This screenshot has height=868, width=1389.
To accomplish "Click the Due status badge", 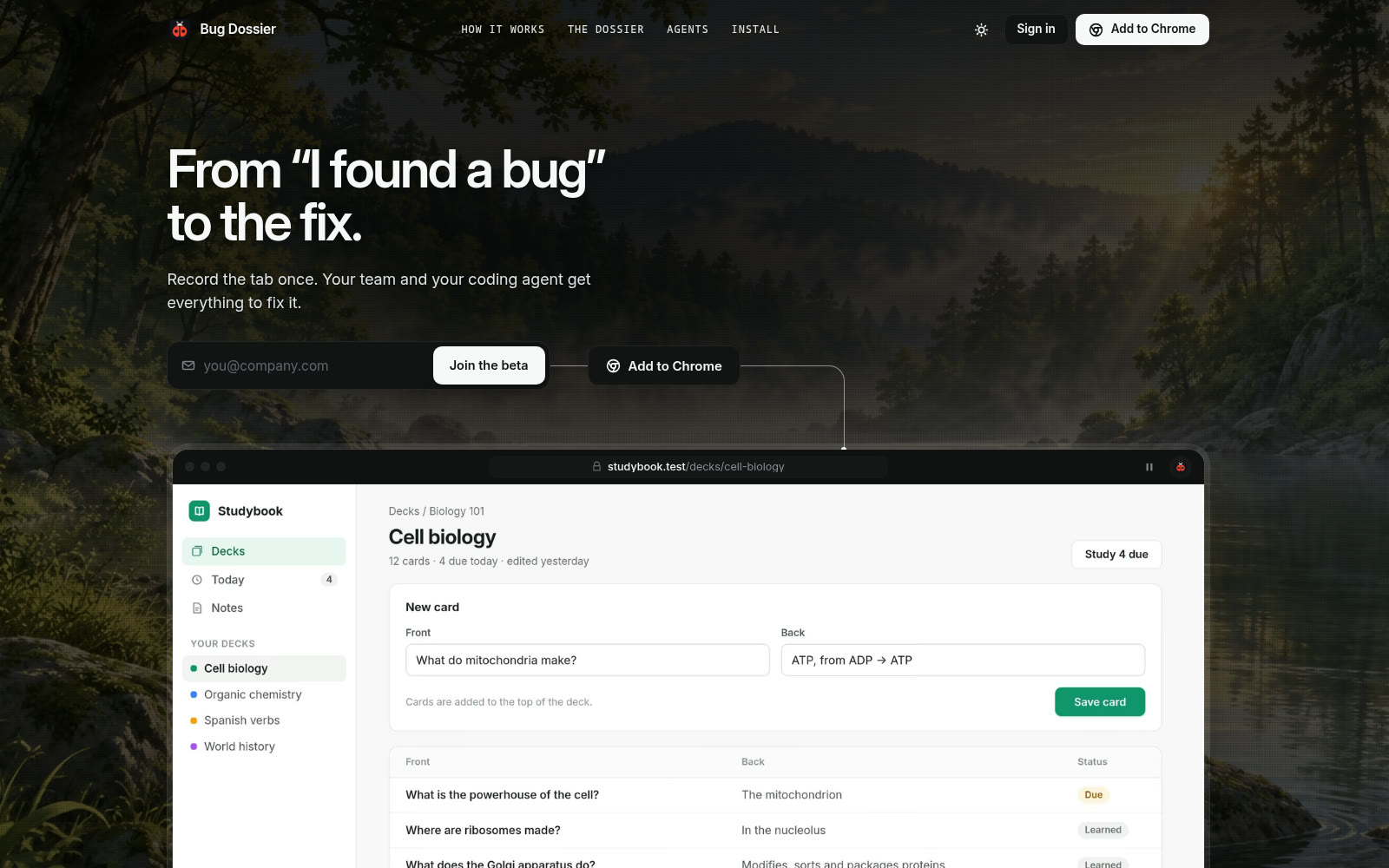I will point(1094,795).
